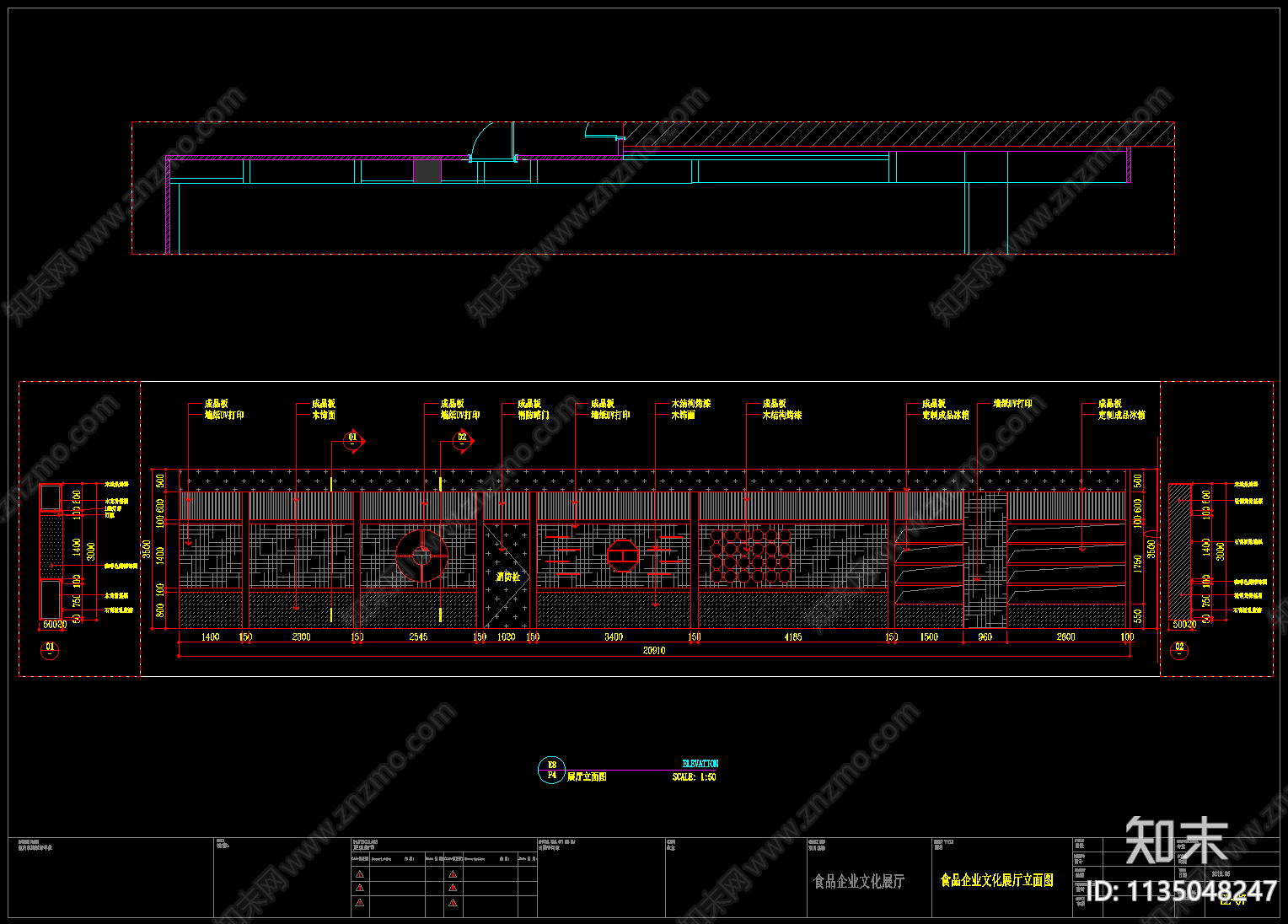Click the 消防栓 label inside the panel
Viewport: 1288px width, 924px height.
(x=507, y=577)
